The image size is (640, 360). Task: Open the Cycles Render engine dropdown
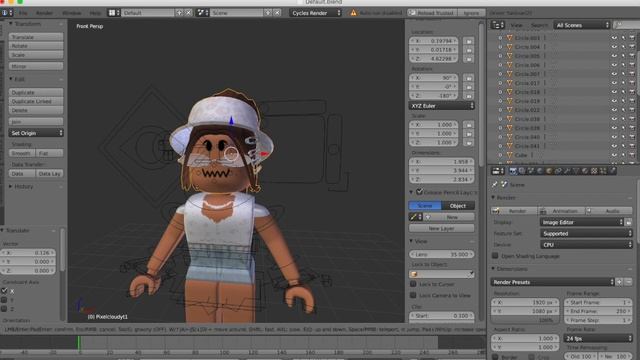pyautogui.click(x=316, y=13)
